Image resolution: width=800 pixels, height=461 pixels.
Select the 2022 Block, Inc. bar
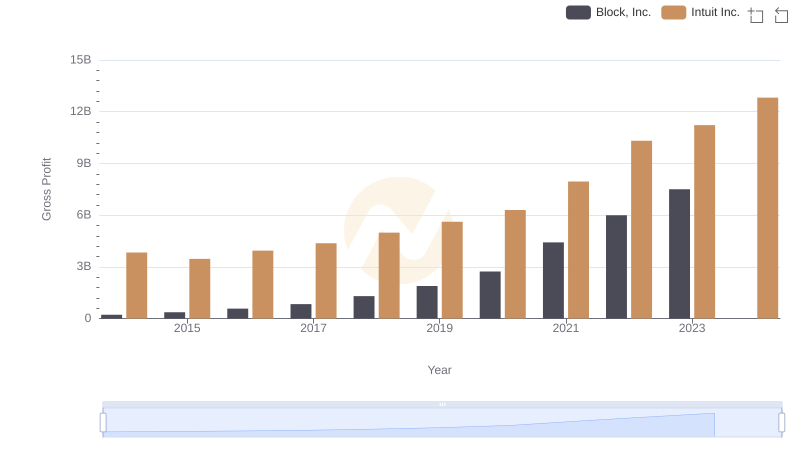point(616,267)
